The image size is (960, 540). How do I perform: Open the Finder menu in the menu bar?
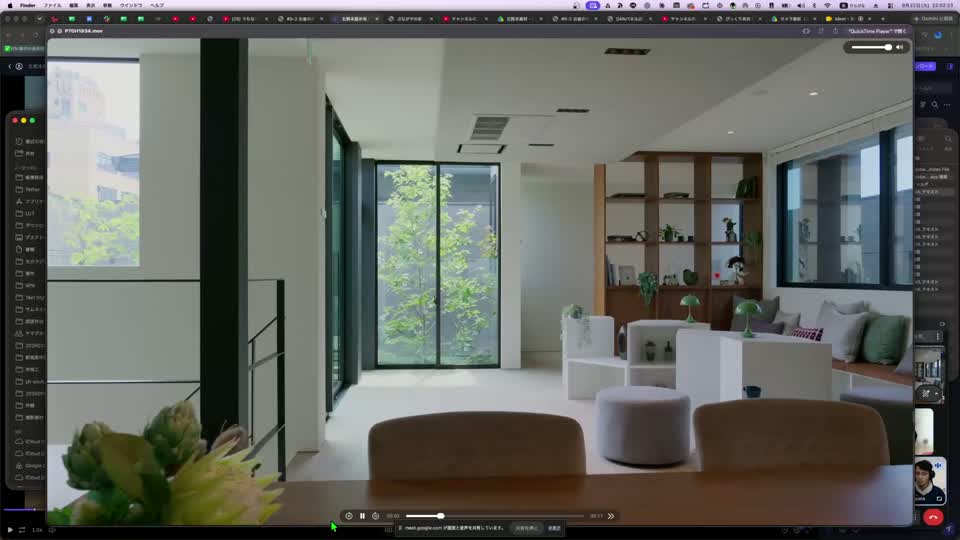click(28, 5)
